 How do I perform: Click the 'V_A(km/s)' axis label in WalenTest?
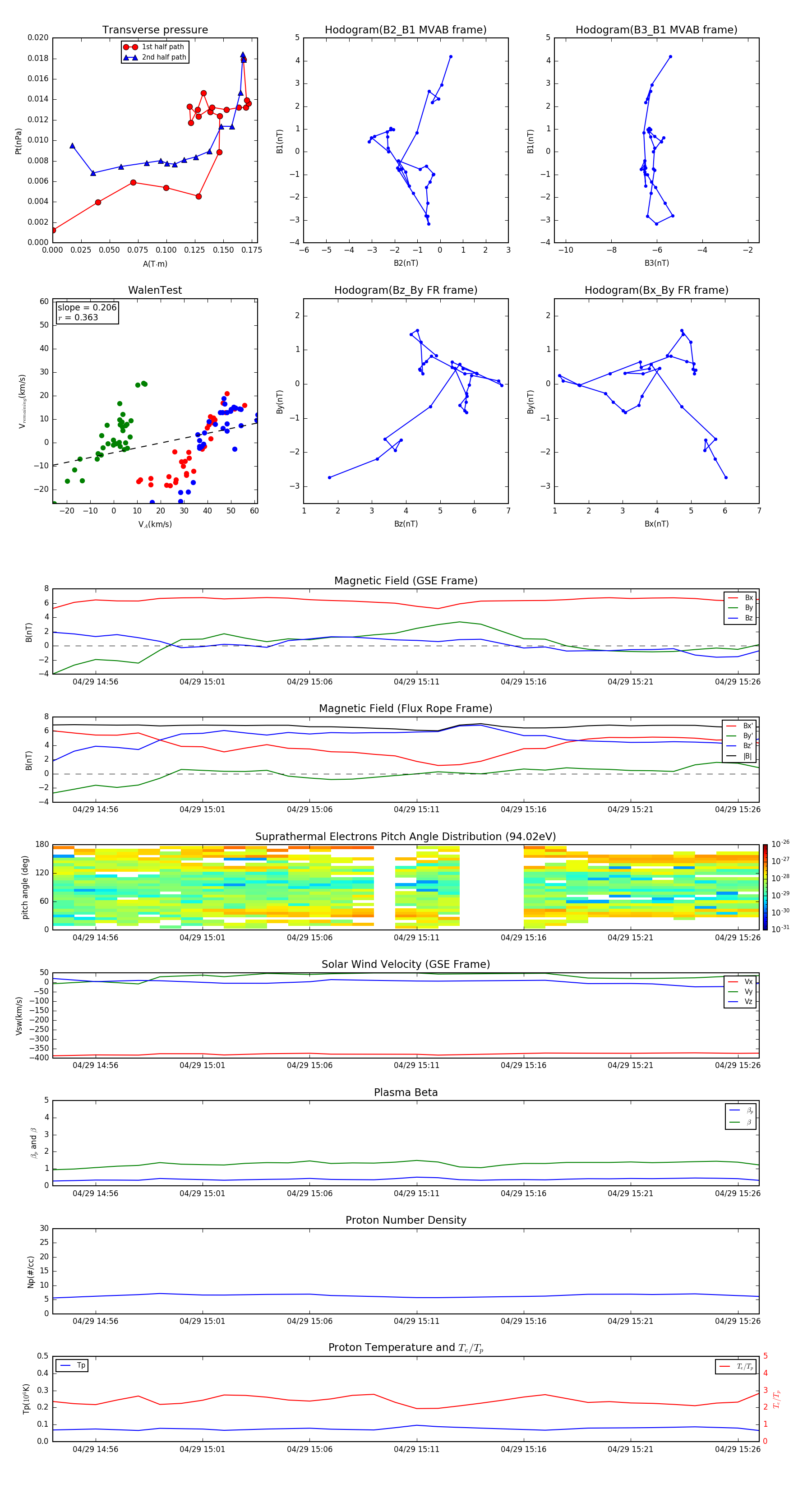(x=155, y=524)
